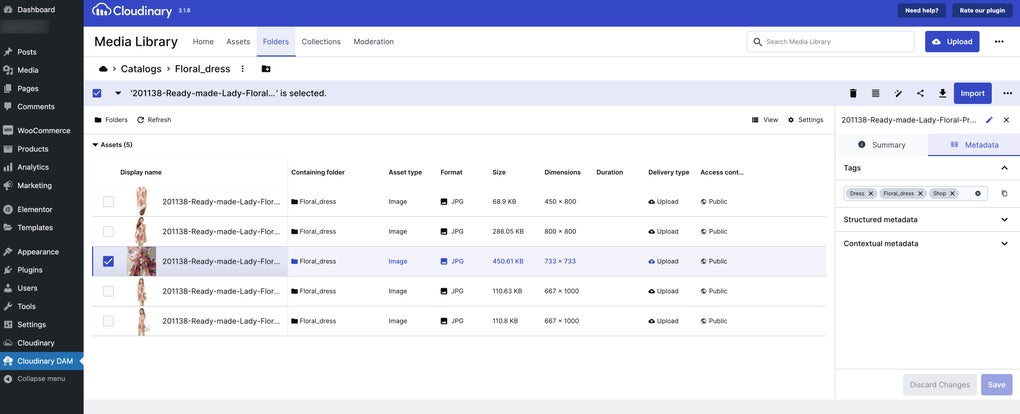
Task: Remove the Shop tag with its X
Action: [x=952, y=193]
